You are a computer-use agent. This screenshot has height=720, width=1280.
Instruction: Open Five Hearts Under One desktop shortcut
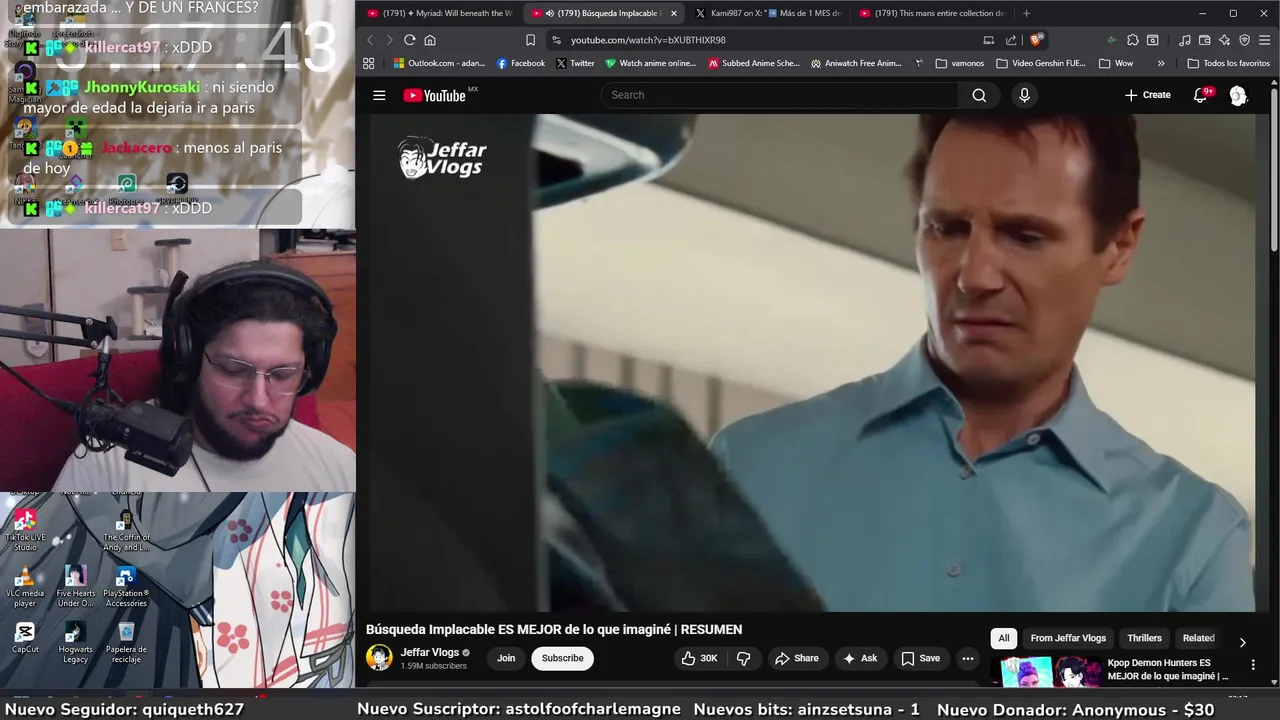point(75,587)
